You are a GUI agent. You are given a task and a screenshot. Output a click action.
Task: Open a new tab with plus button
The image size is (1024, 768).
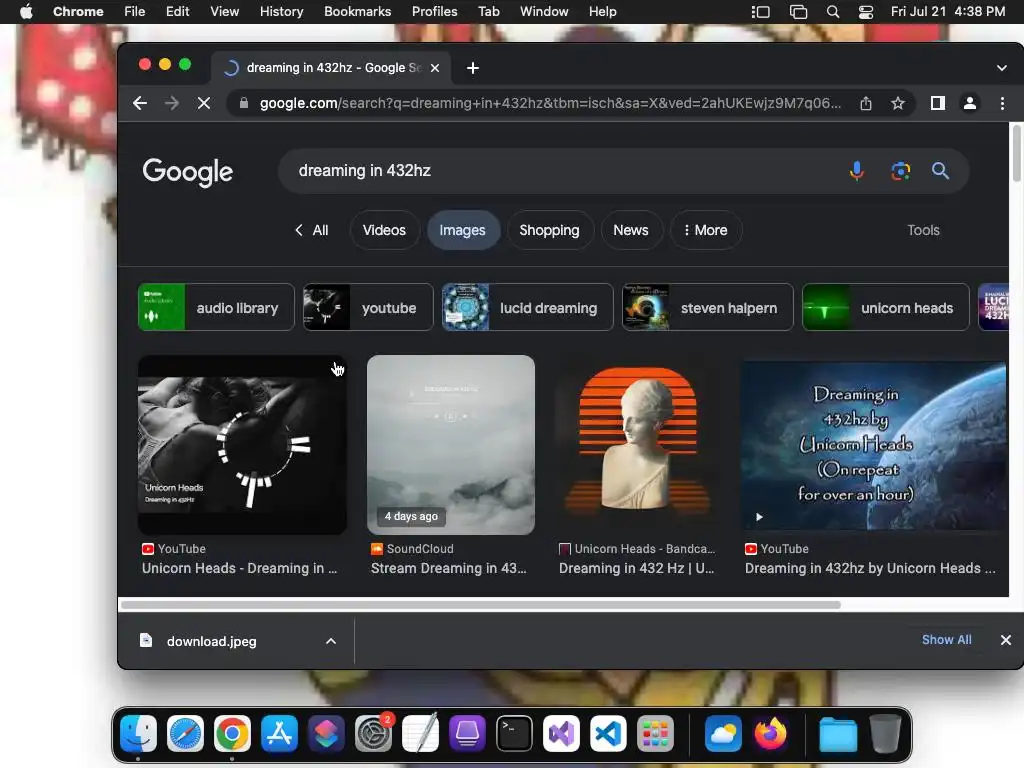473,68
